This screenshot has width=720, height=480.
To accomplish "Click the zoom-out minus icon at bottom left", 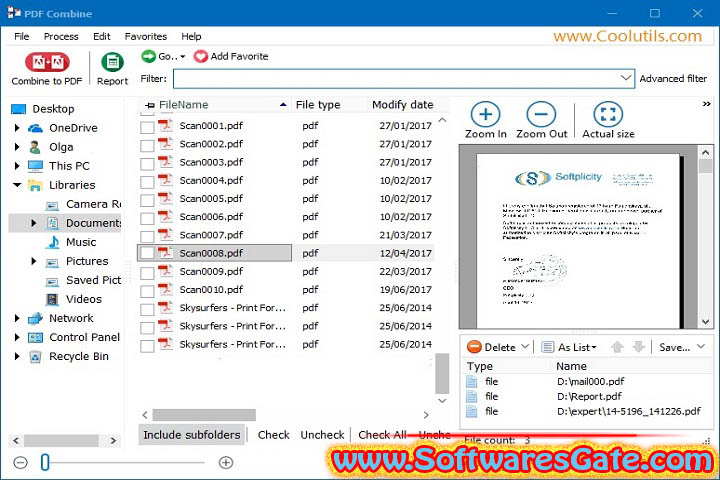I will point(20,463).
